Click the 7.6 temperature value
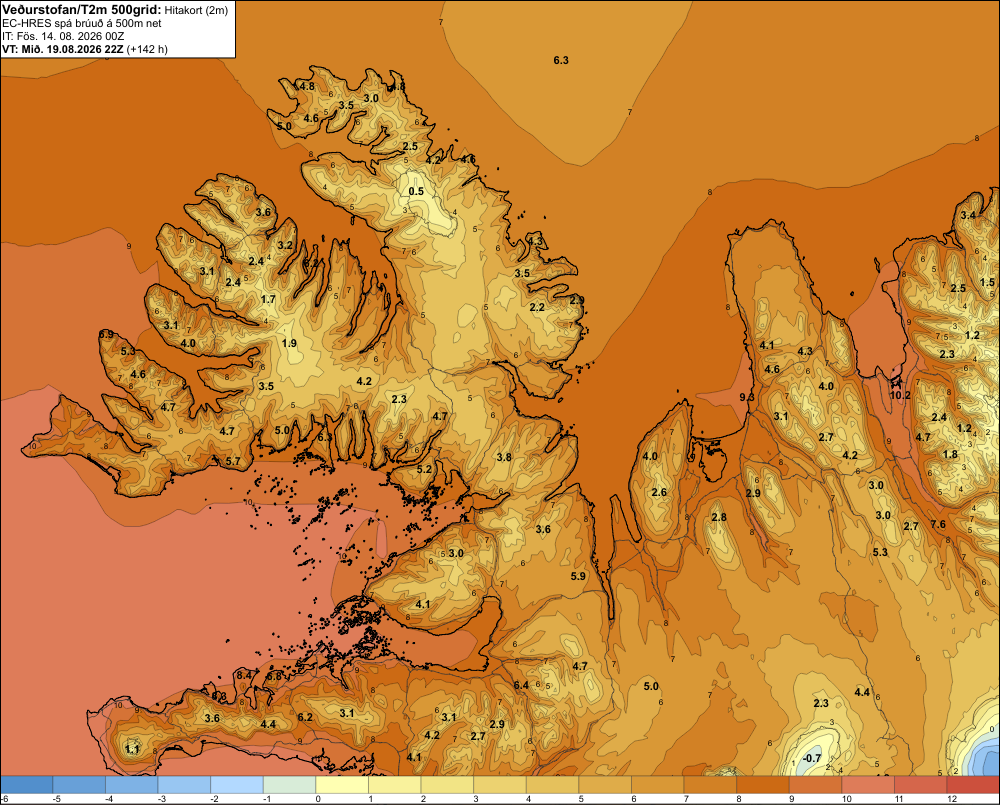 coord(938,524)
